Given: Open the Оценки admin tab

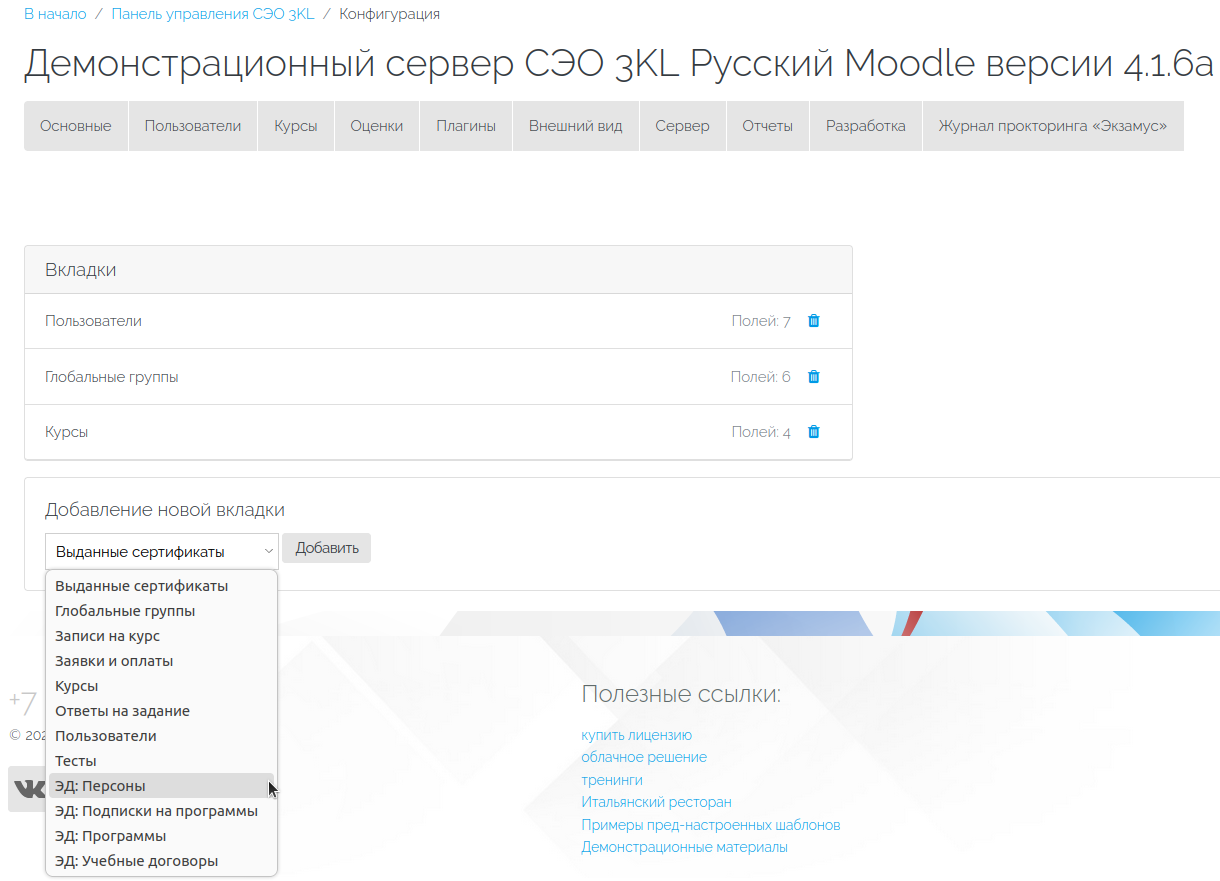Looking at the screenshot, I should click(377, 126).
